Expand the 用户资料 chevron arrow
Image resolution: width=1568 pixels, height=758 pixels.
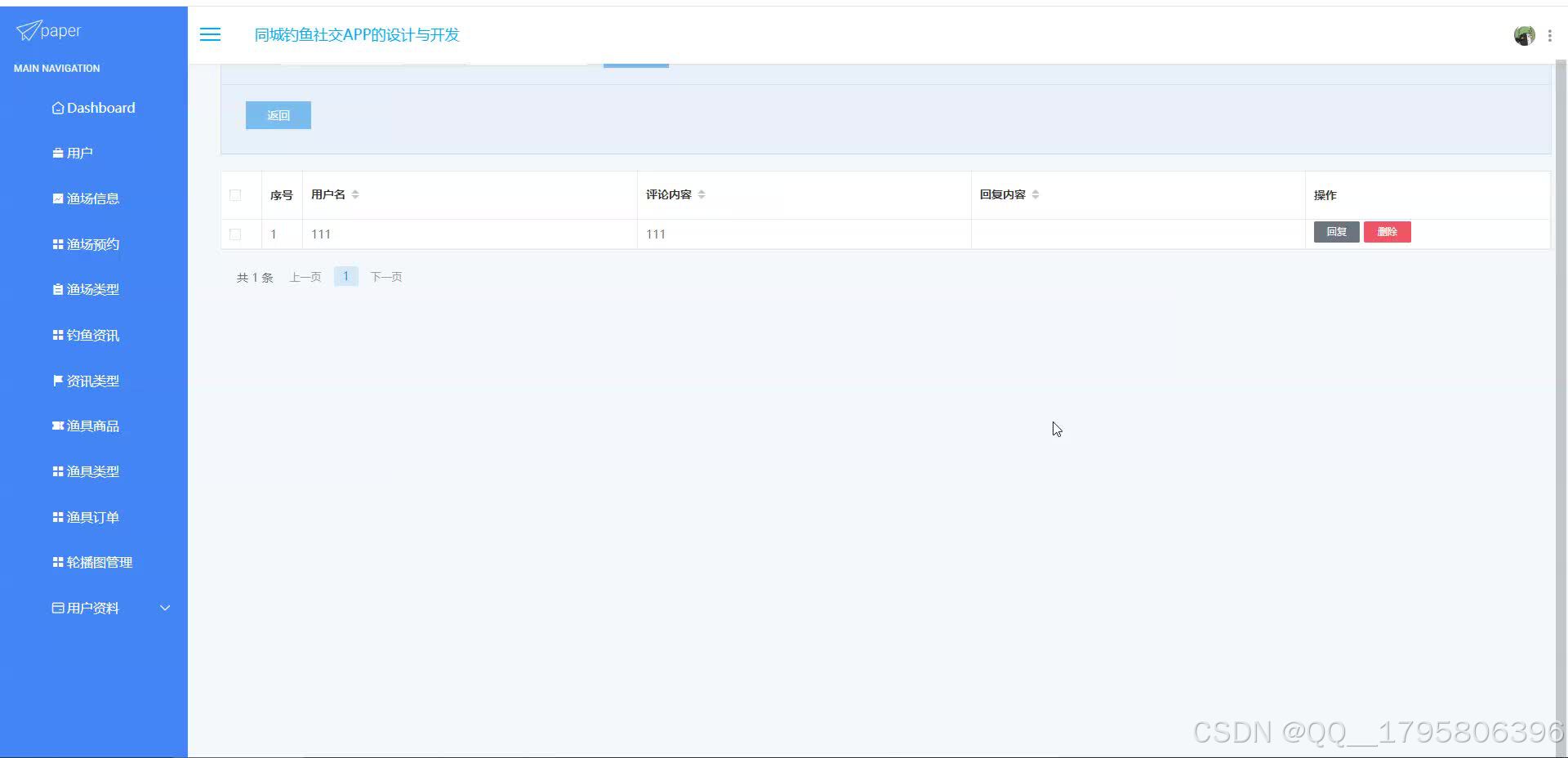(x=165, y=608)
